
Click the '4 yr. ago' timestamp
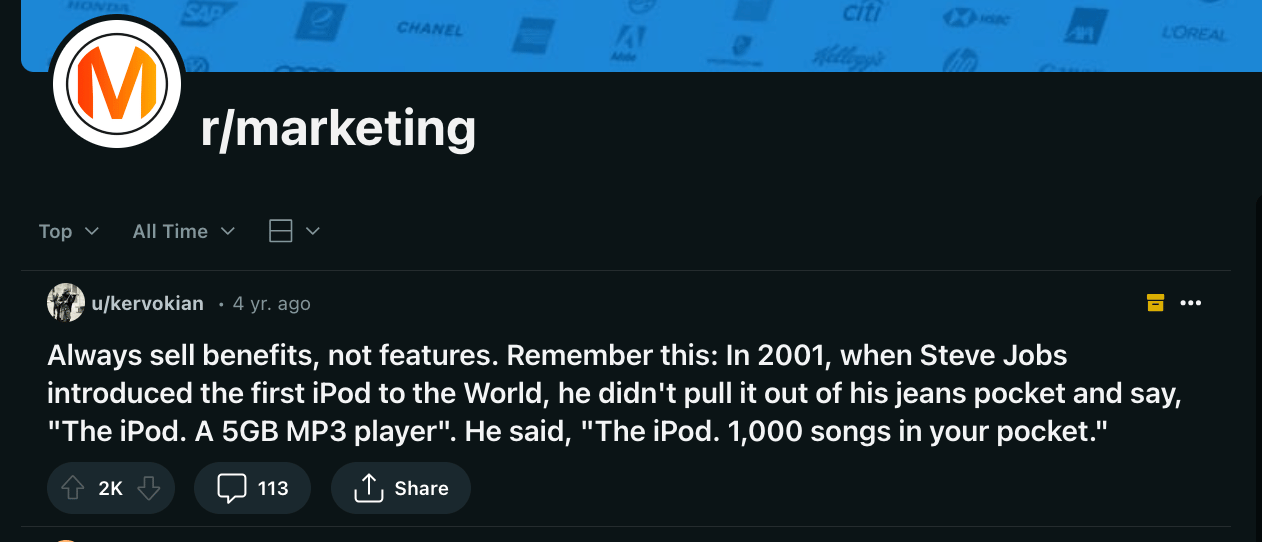pos(271,303)
